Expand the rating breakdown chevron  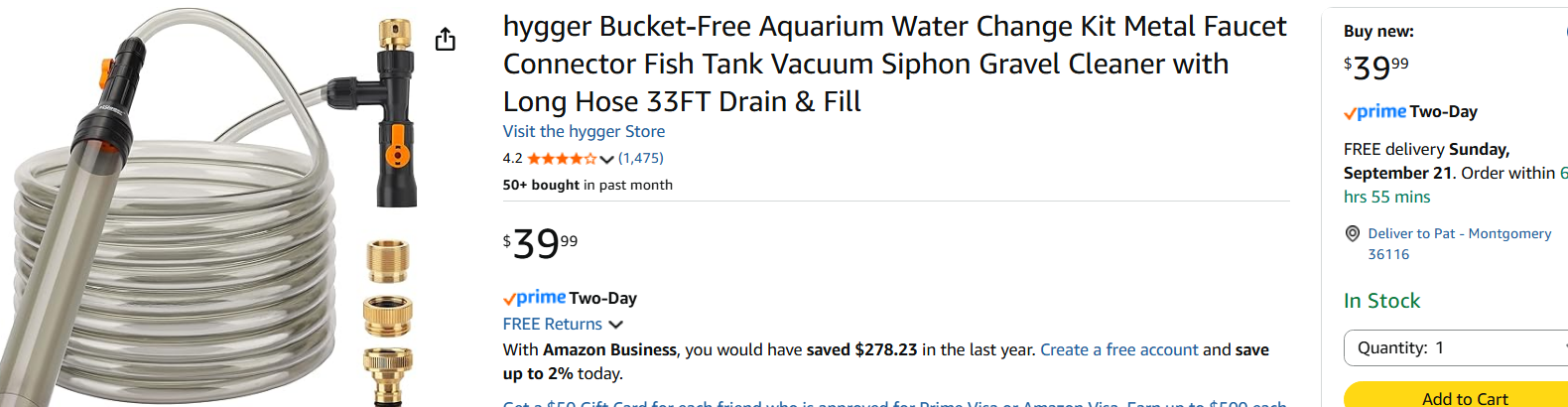607,159
